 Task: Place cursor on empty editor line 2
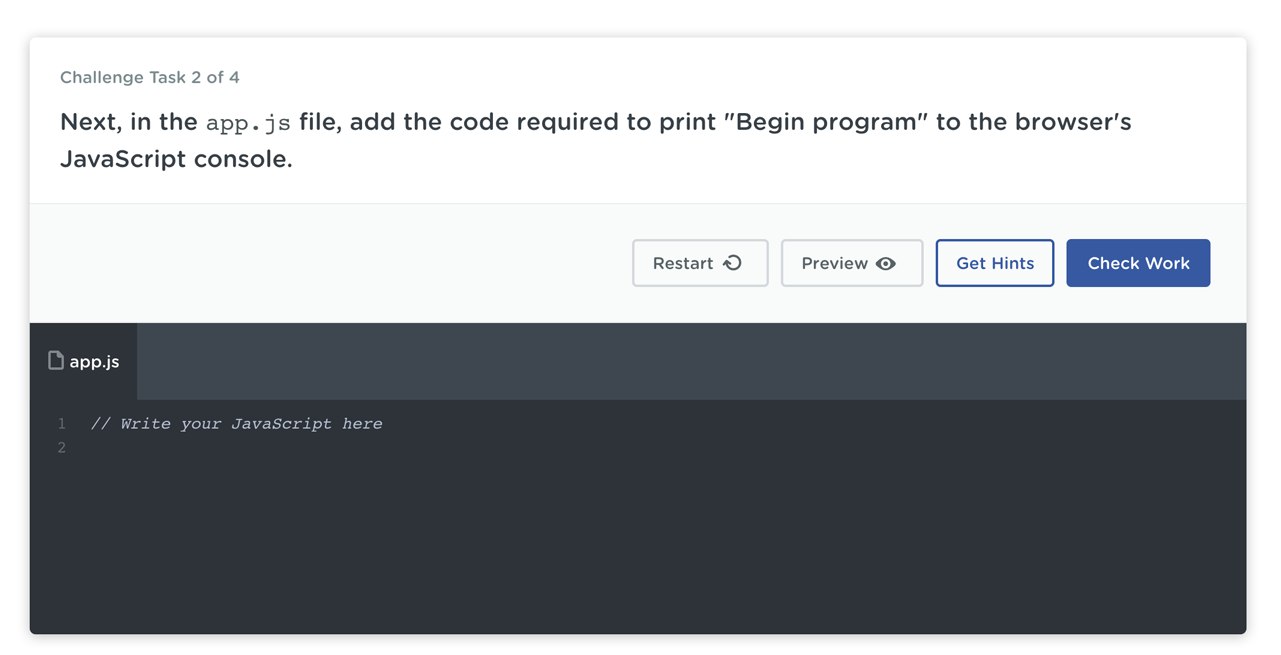(x=300, y=448)
